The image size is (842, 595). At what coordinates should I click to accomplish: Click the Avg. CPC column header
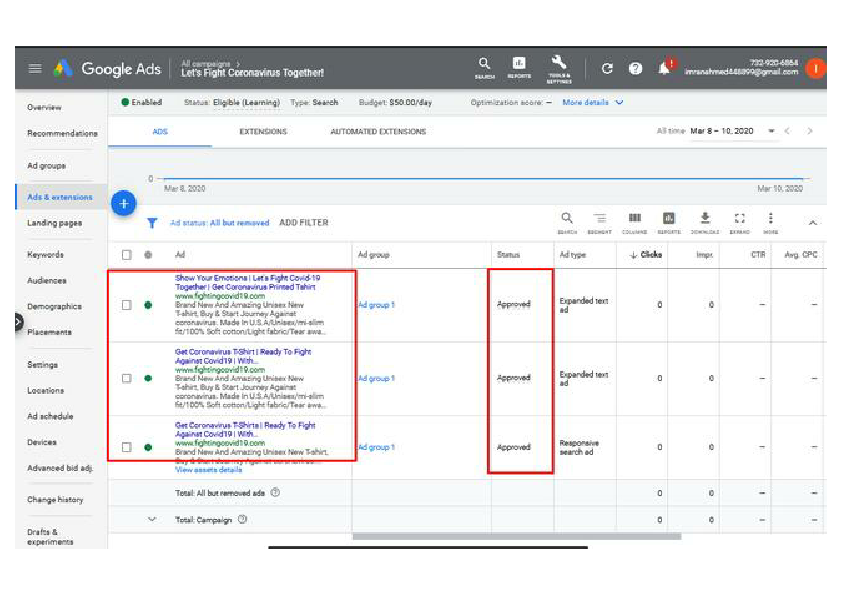point(801,255)
